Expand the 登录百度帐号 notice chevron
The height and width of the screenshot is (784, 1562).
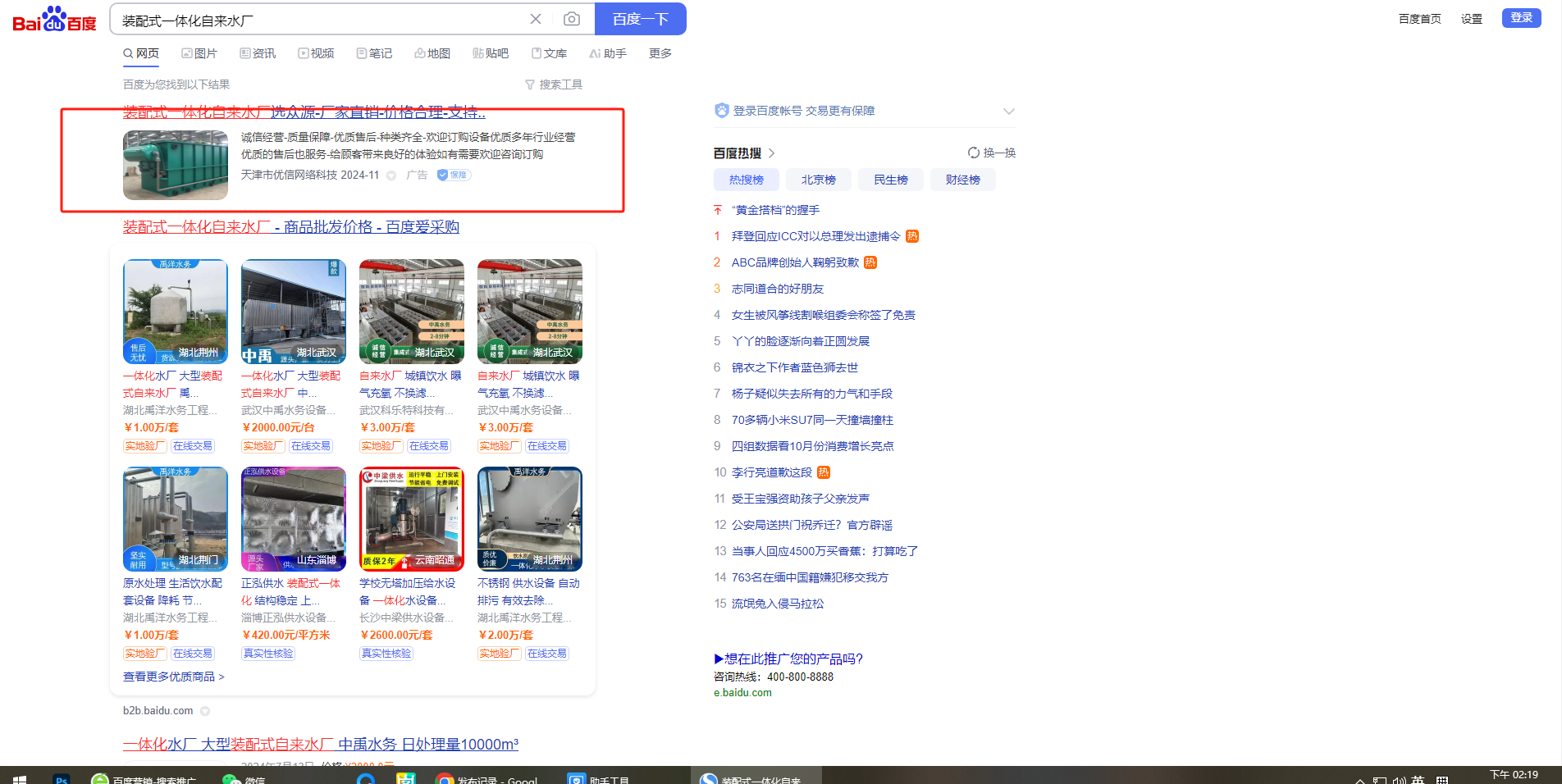pos(1009,112)
